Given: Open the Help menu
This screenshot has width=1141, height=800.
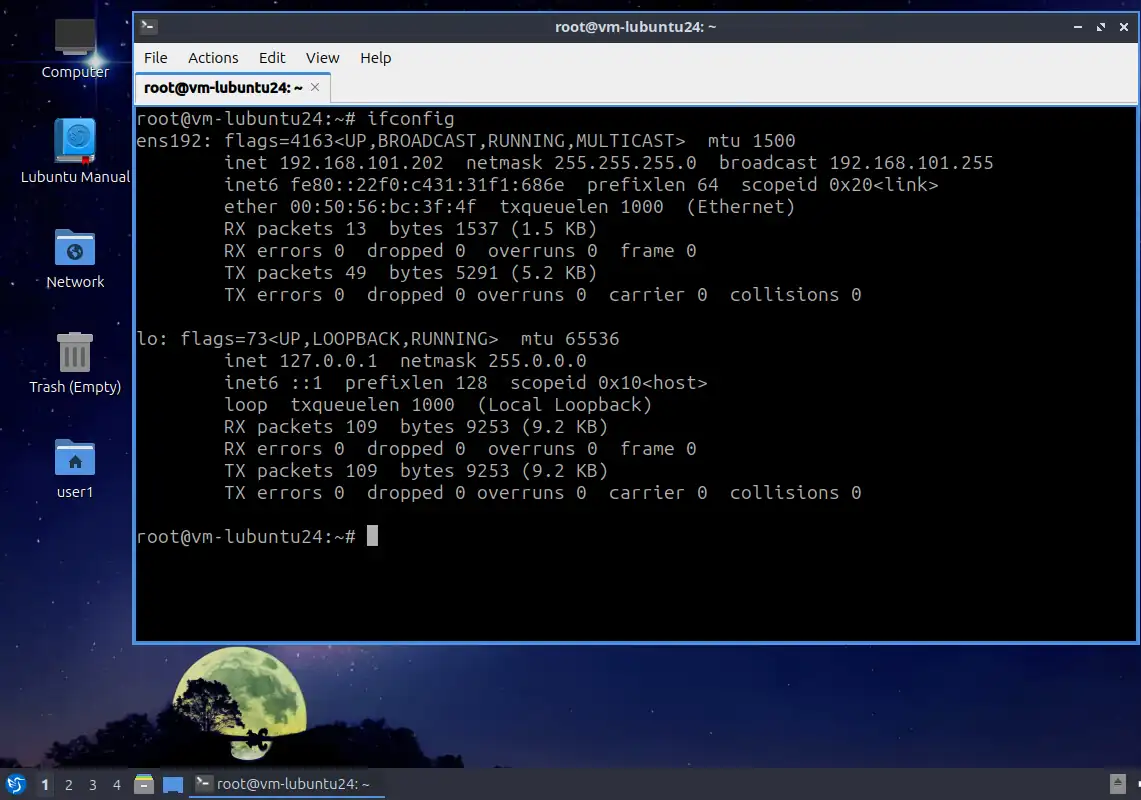Looking at the screenshot, I should coord(375,58).
